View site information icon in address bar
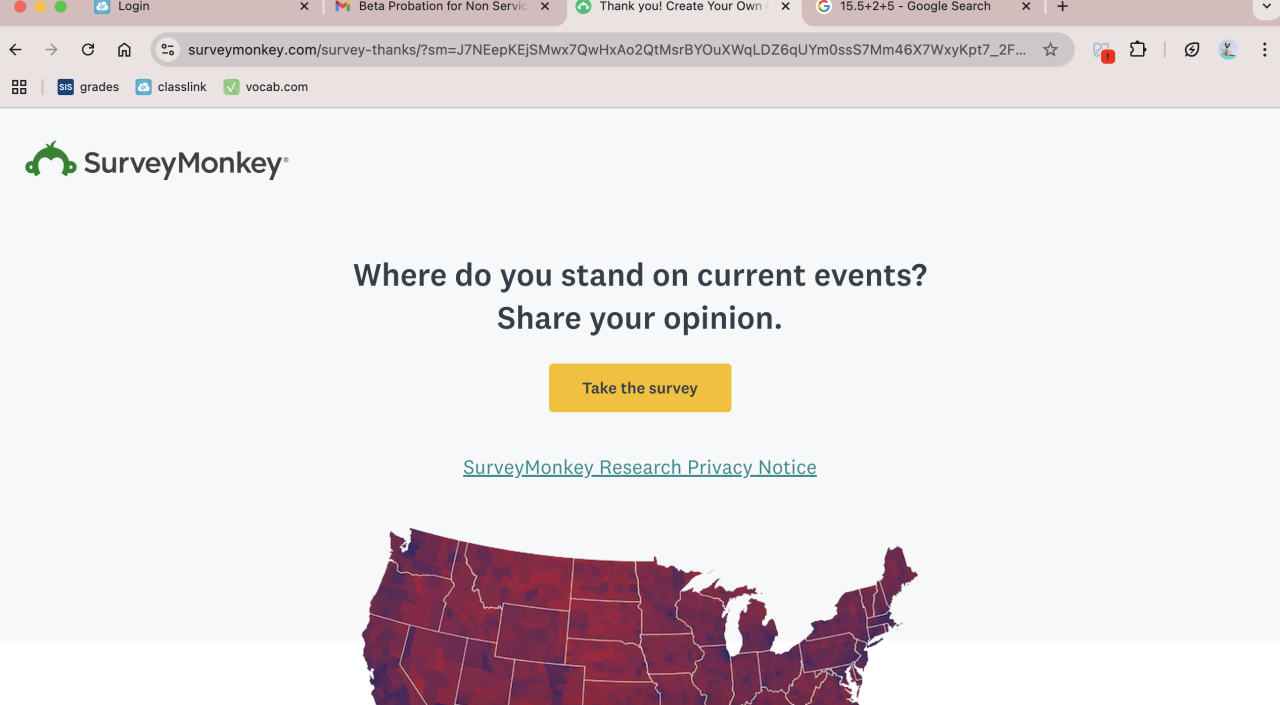 tap(168, 50)
